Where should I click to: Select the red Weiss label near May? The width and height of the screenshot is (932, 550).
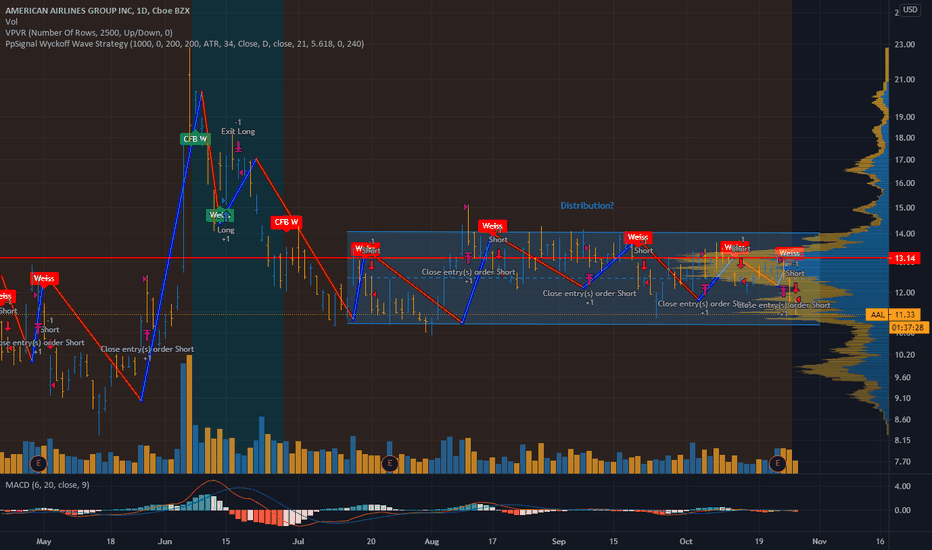pyautogui.click(x=44, y=278)
